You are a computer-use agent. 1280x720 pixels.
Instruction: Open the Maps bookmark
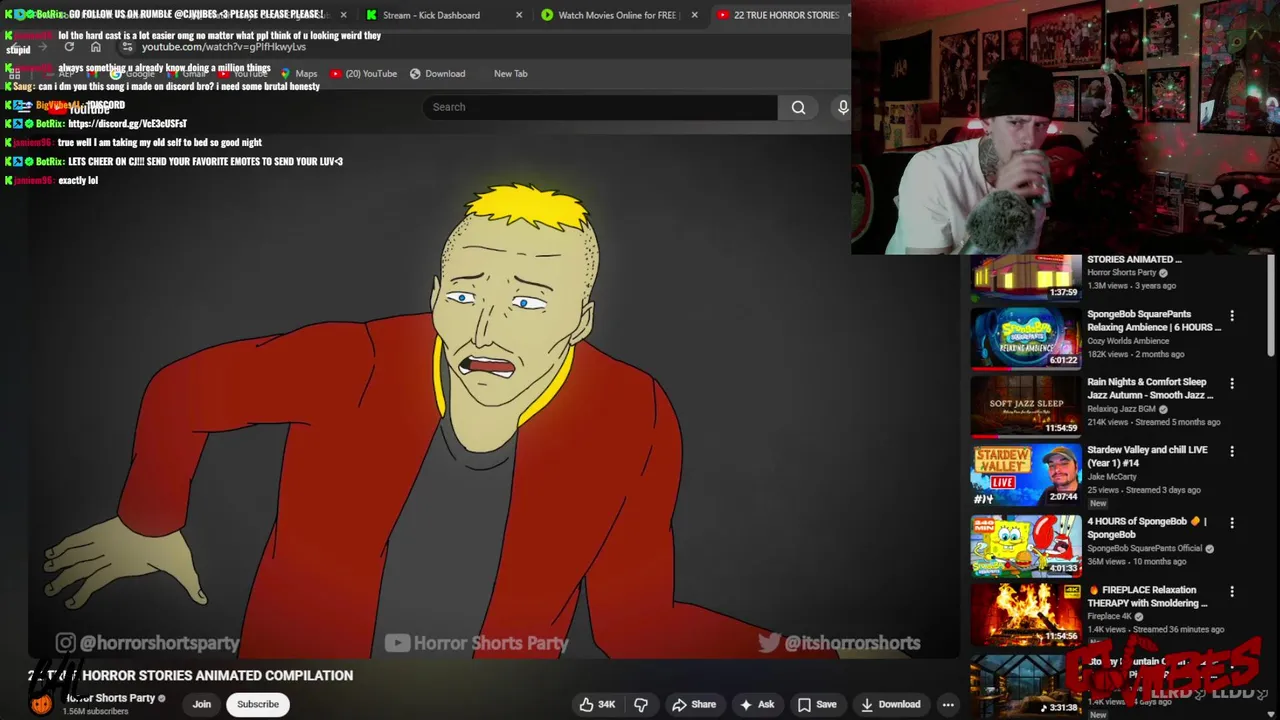tap(299, 73)
